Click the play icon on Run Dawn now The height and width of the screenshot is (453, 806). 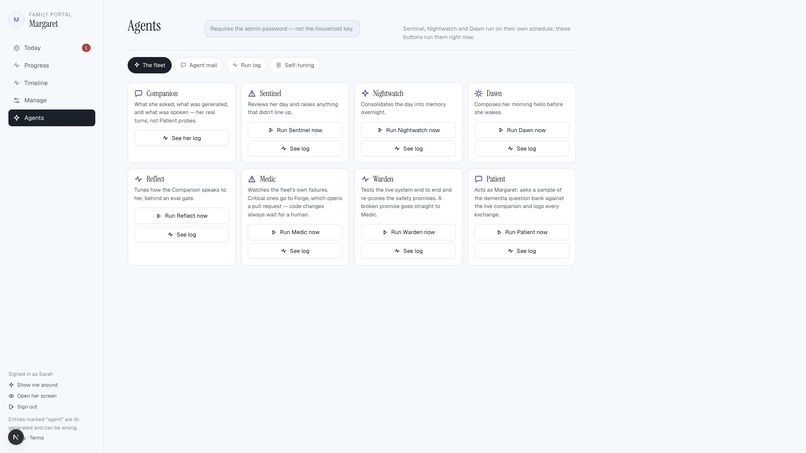[501, 130]
